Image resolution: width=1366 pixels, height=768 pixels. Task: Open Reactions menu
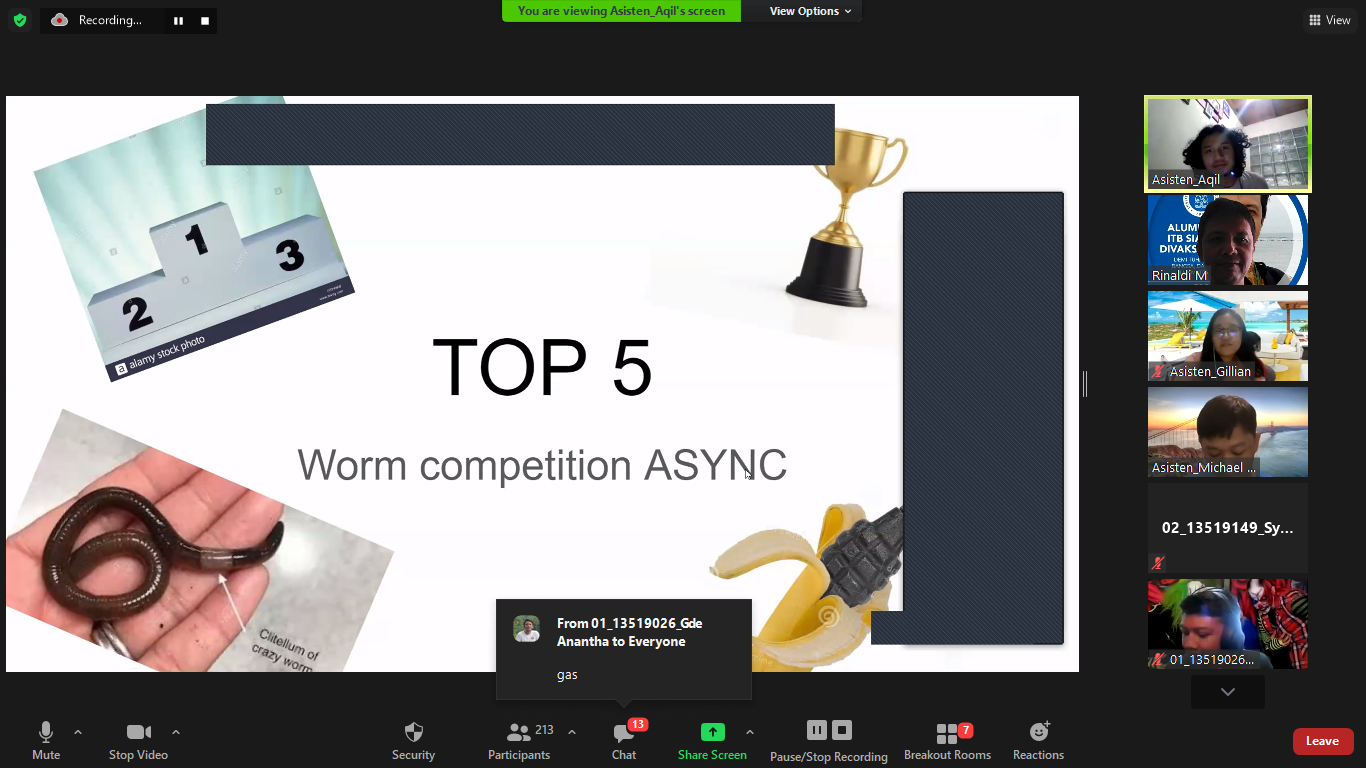click(x=1038, y=741)
